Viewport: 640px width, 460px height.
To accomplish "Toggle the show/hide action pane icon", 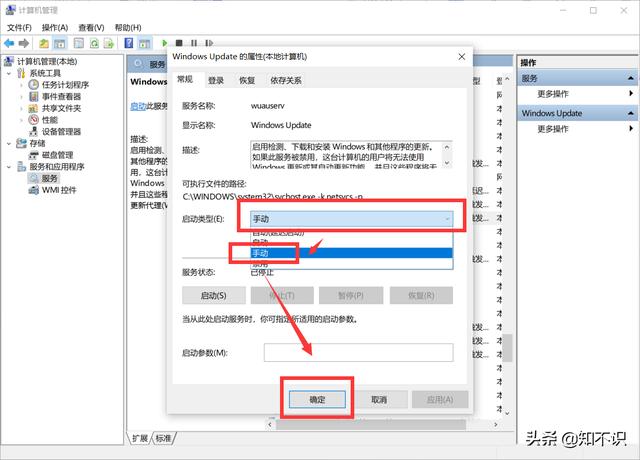I will point(144,43).
